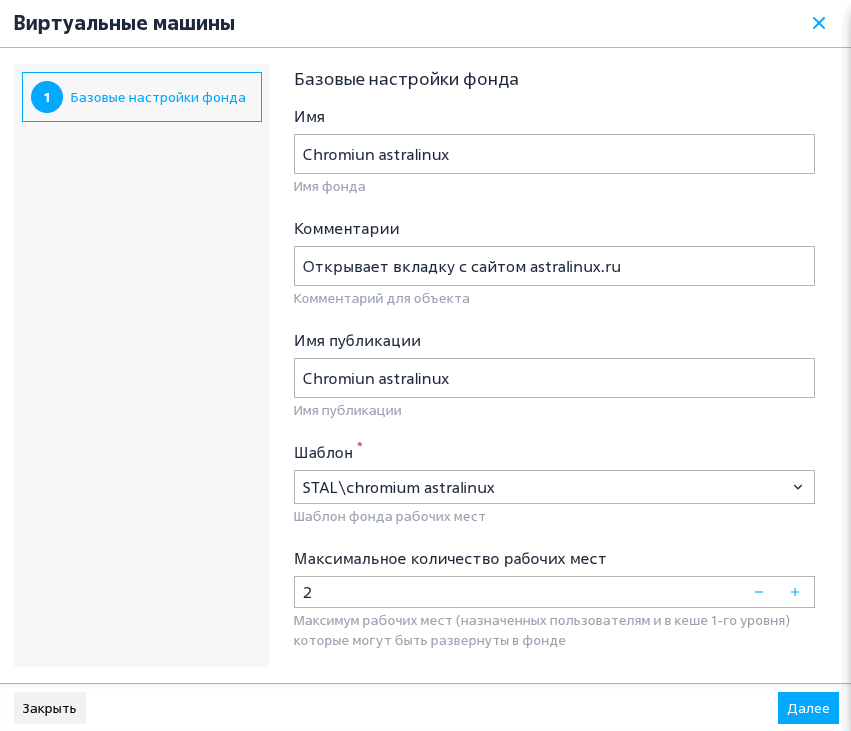Click the Далее button

point(808,708)
